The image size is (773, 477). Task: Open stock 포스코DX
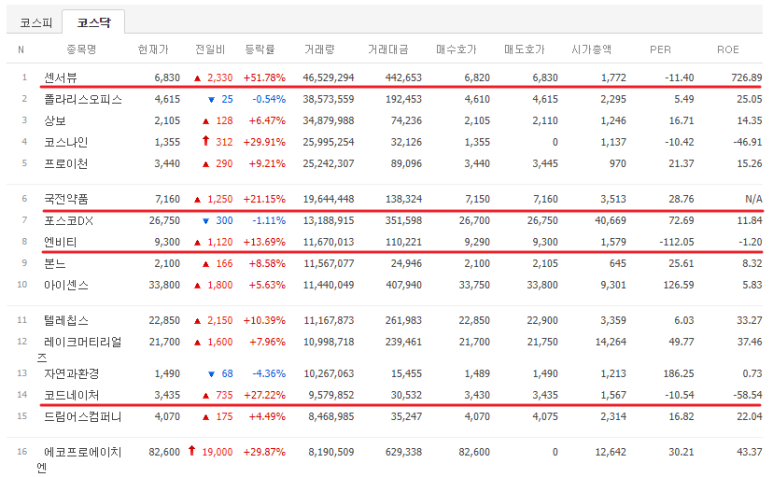pyautogui.click(x=69, y=221)
